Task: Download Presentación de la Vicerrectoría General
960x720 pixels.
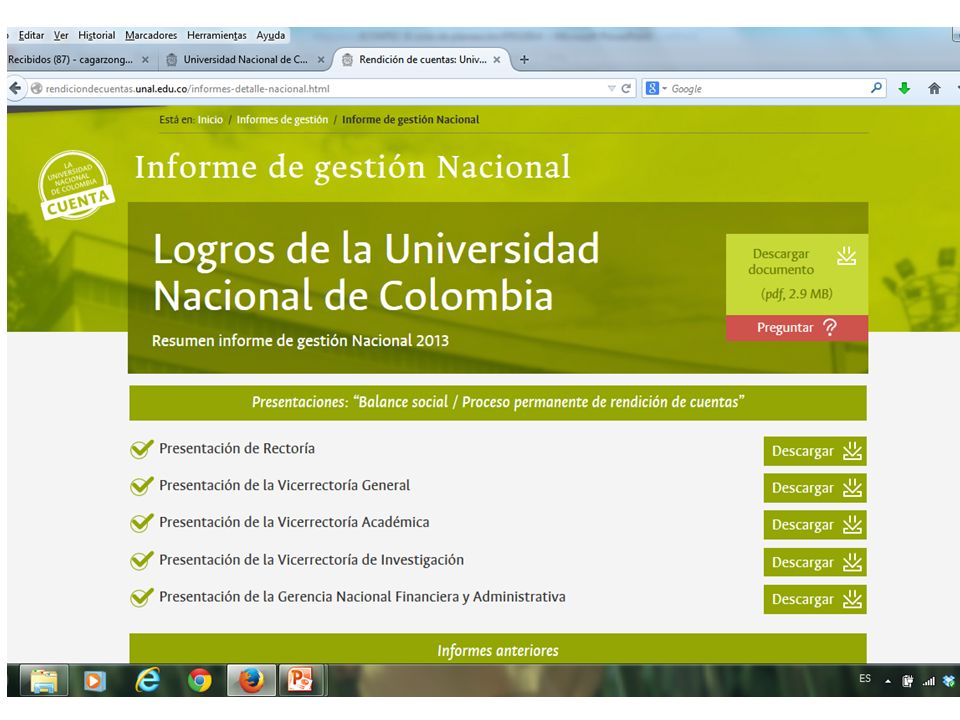Action: (x=815, y=488)
